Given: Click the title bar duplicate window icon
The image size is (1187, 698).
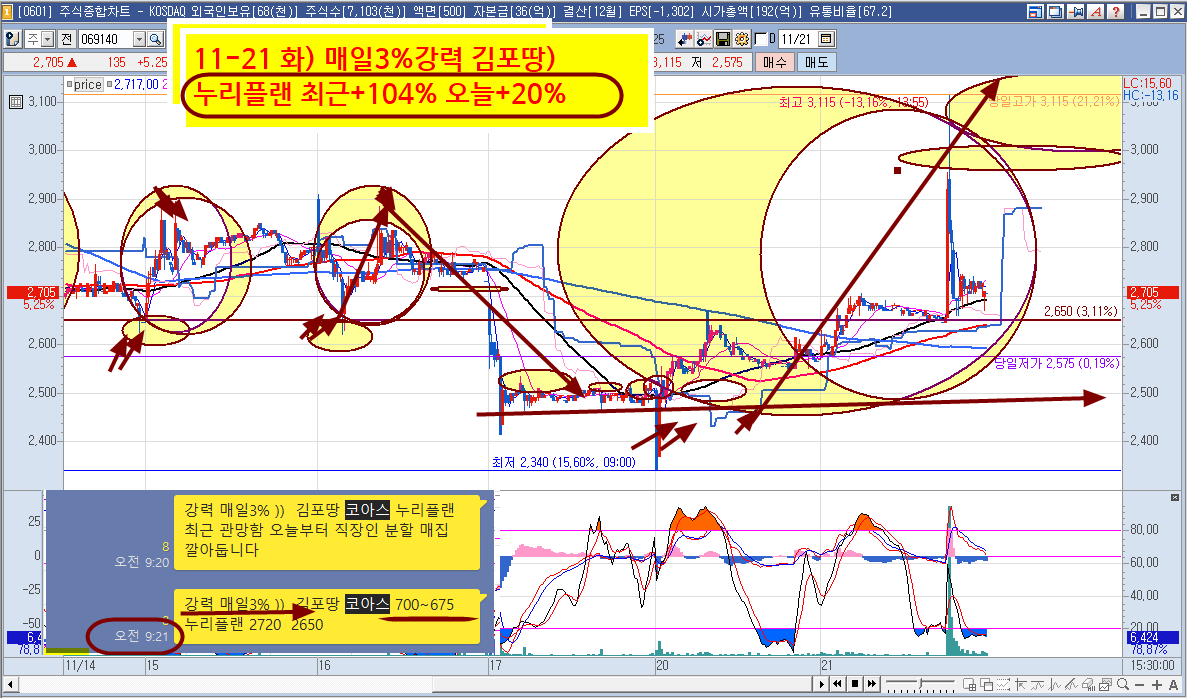Looking at the screenshot, I should [1055, 11].
